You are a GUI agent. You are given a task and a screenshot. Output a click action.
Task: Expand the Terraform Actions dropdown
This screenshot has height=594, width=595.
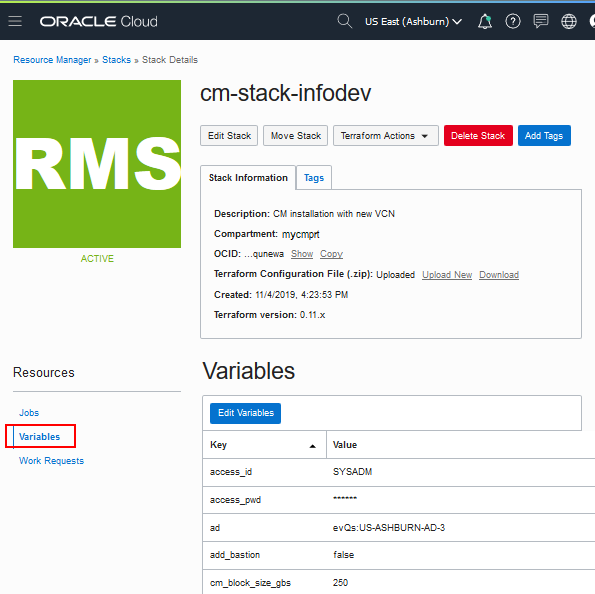386,136
